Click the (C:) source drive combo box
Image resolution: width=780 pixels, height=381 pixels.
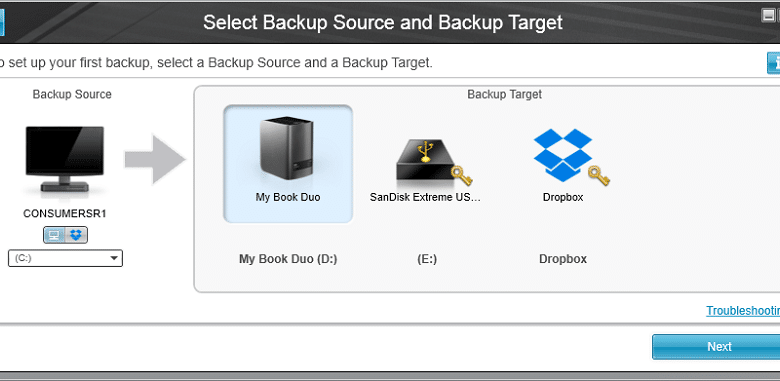pyautogui.click(x=65, y=258)
